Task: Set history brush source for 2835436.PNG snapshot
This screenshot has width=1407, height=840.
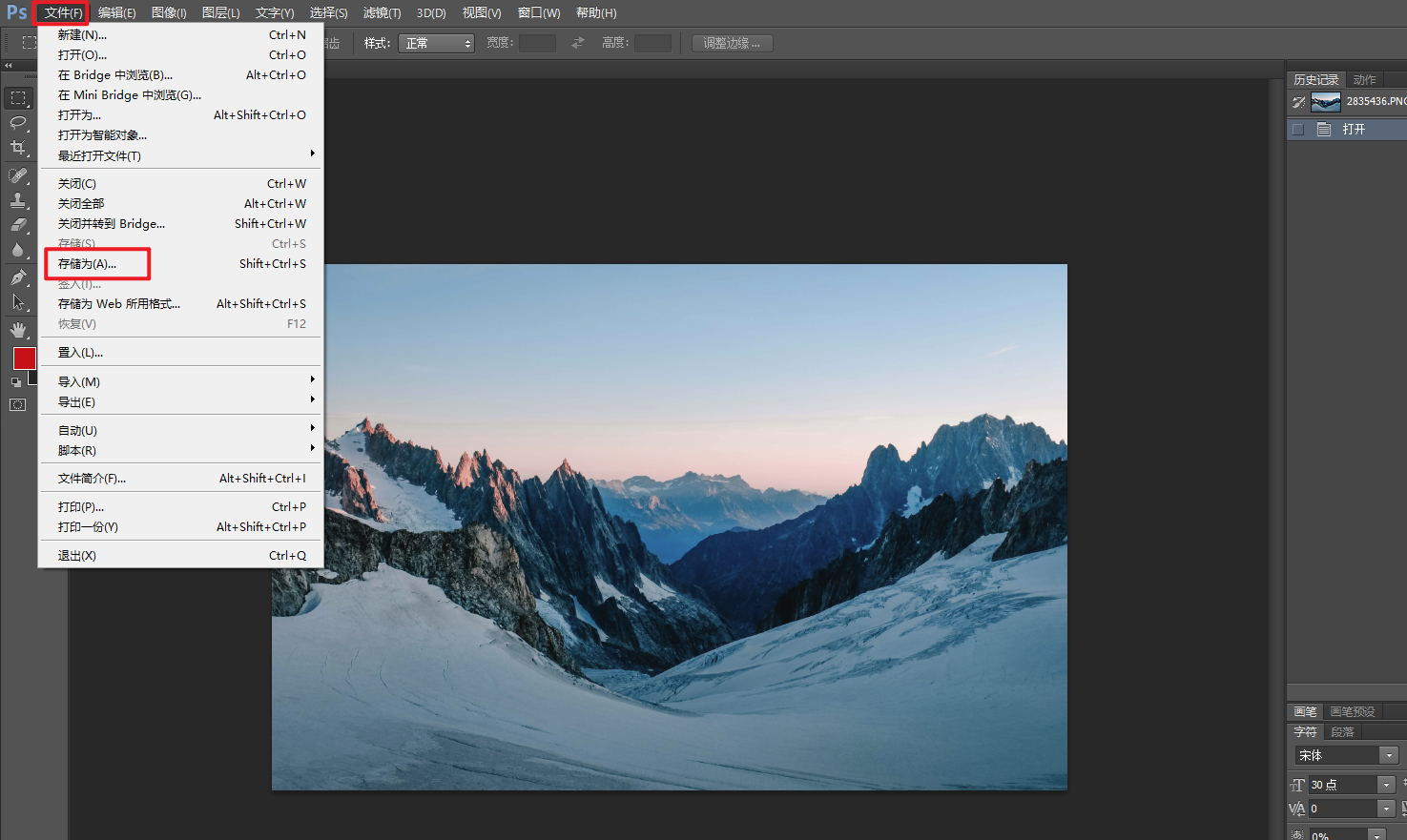Action: (x=1298, y=102)
